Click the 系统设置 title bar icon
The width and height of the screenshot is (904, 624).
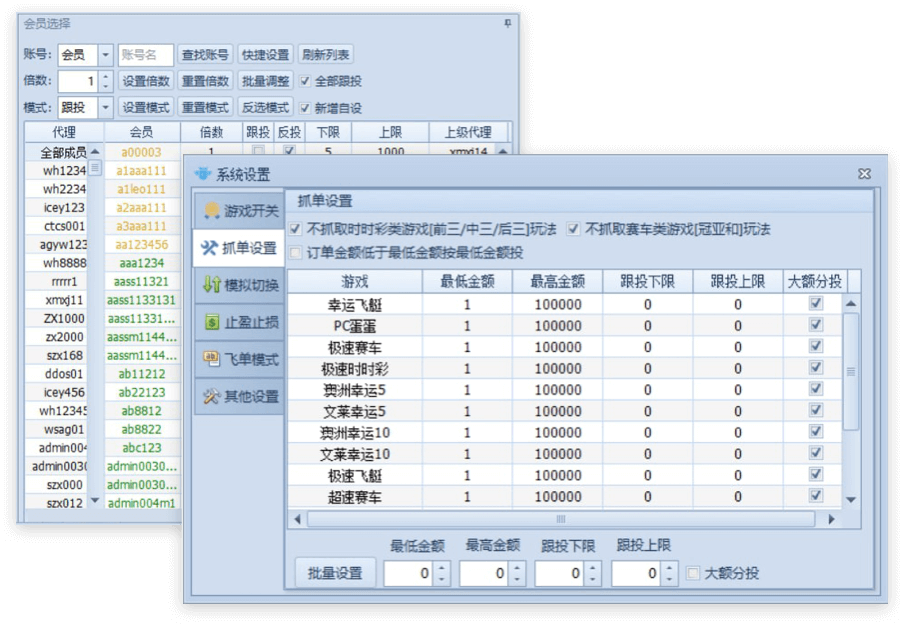click(x=202, y=174)
